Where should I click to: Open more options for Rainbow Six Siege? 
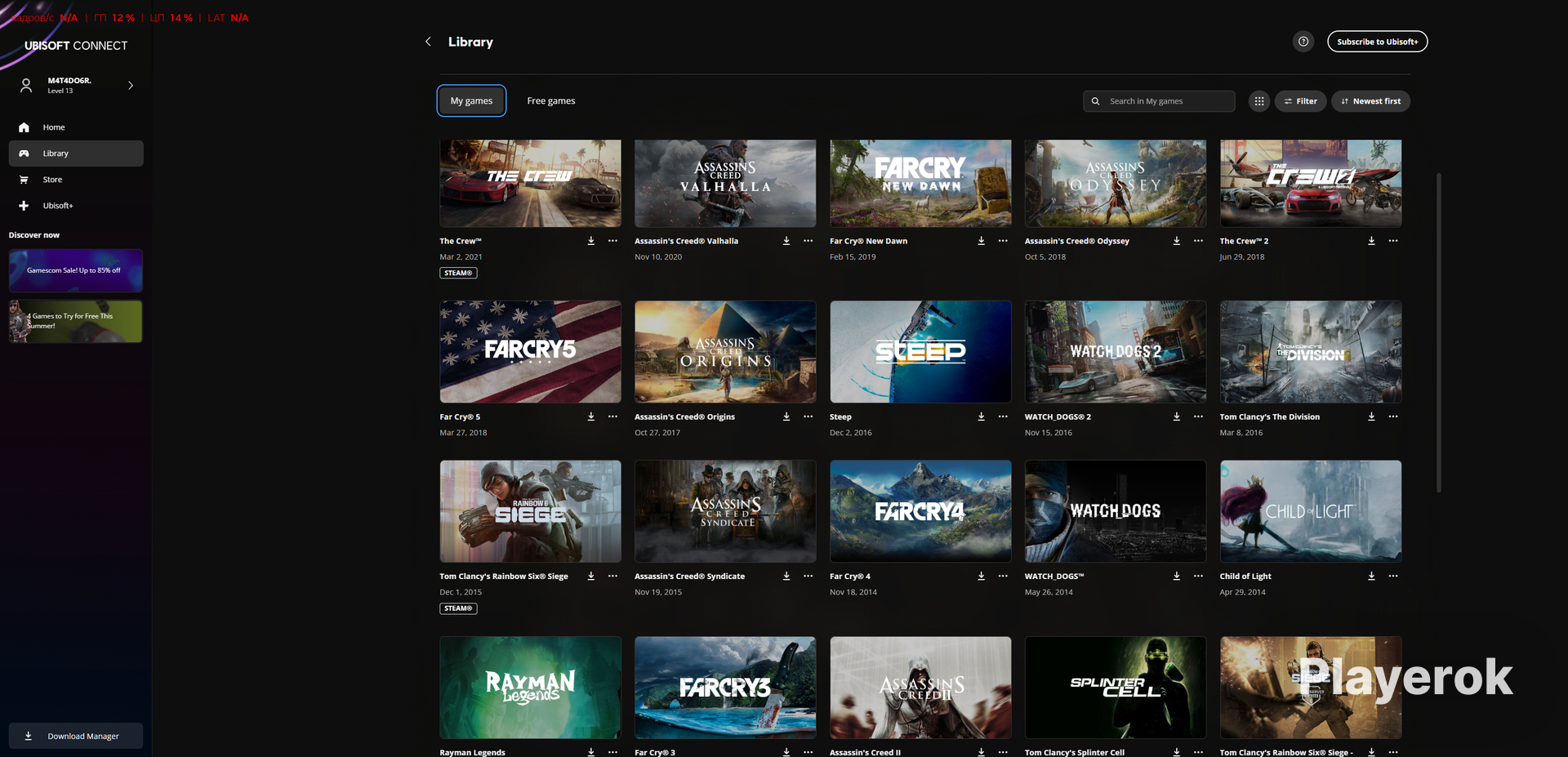tap(612, 576)
